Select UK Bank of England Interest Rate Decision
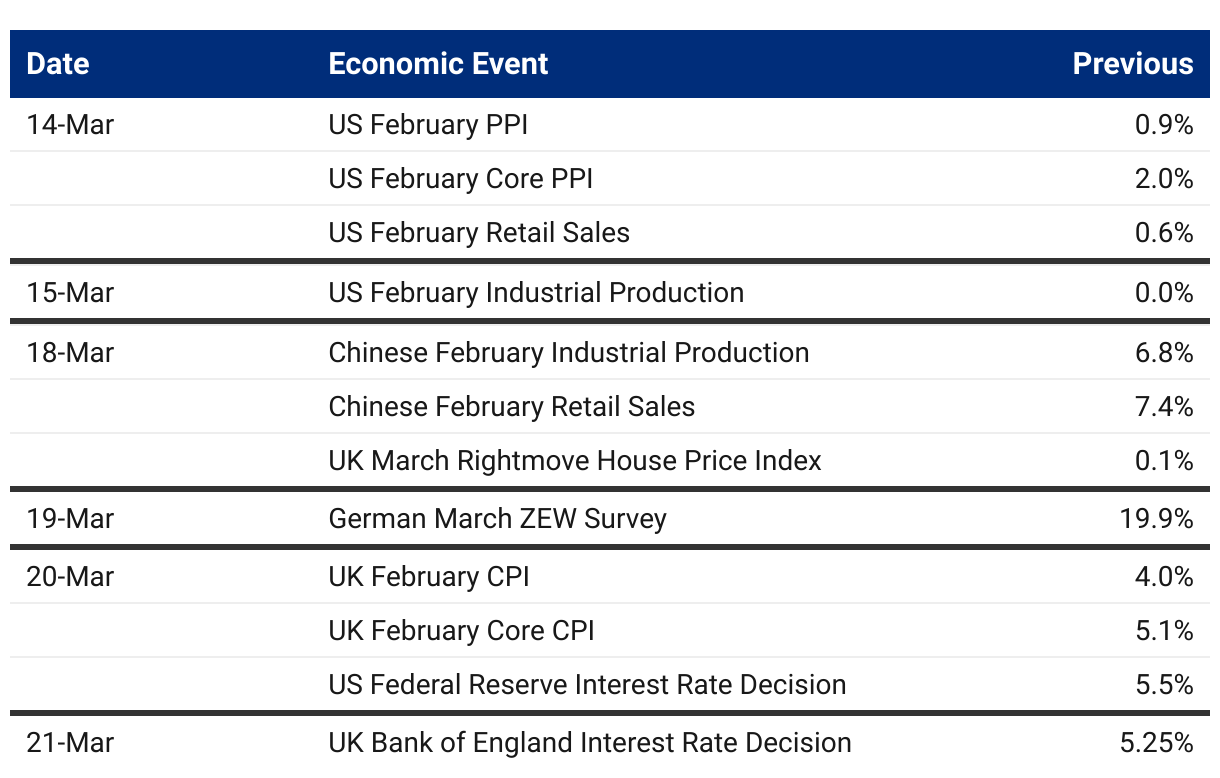1220x778 pixels. click(590, 743)
